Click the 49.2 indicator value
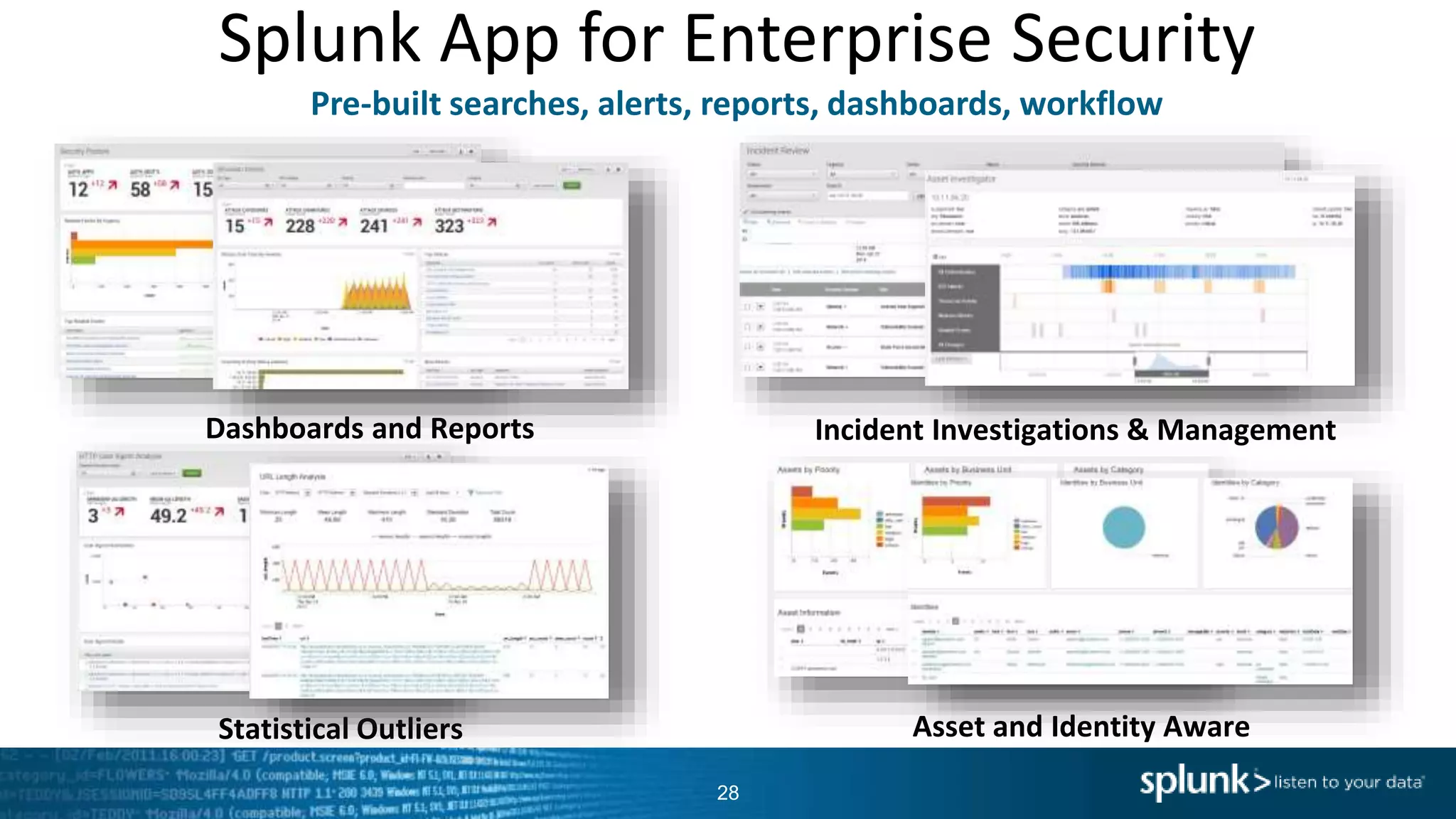This screenshot has height=819, width=1456. [x=168, y=515]
